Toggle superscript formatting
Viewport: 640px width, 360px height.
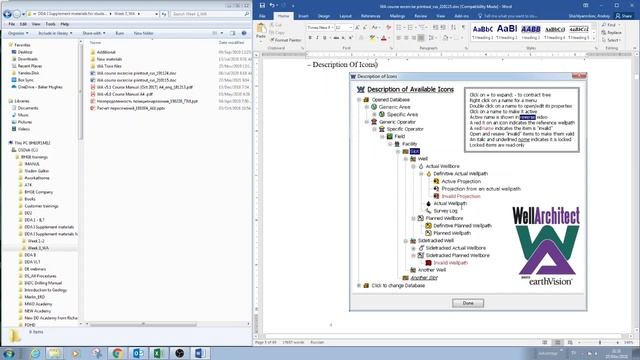[351, 38]
